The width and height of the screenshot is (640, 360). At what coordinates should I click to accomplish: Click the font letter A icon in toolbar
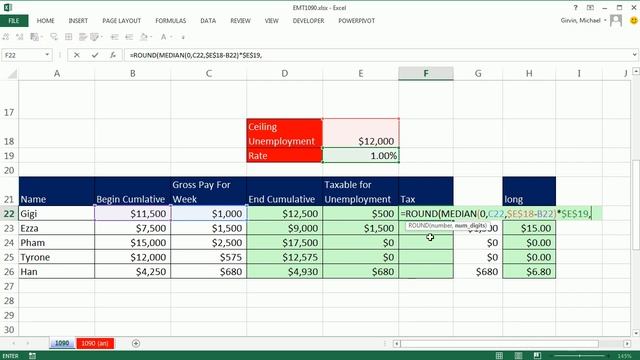[x=163, y=37]
